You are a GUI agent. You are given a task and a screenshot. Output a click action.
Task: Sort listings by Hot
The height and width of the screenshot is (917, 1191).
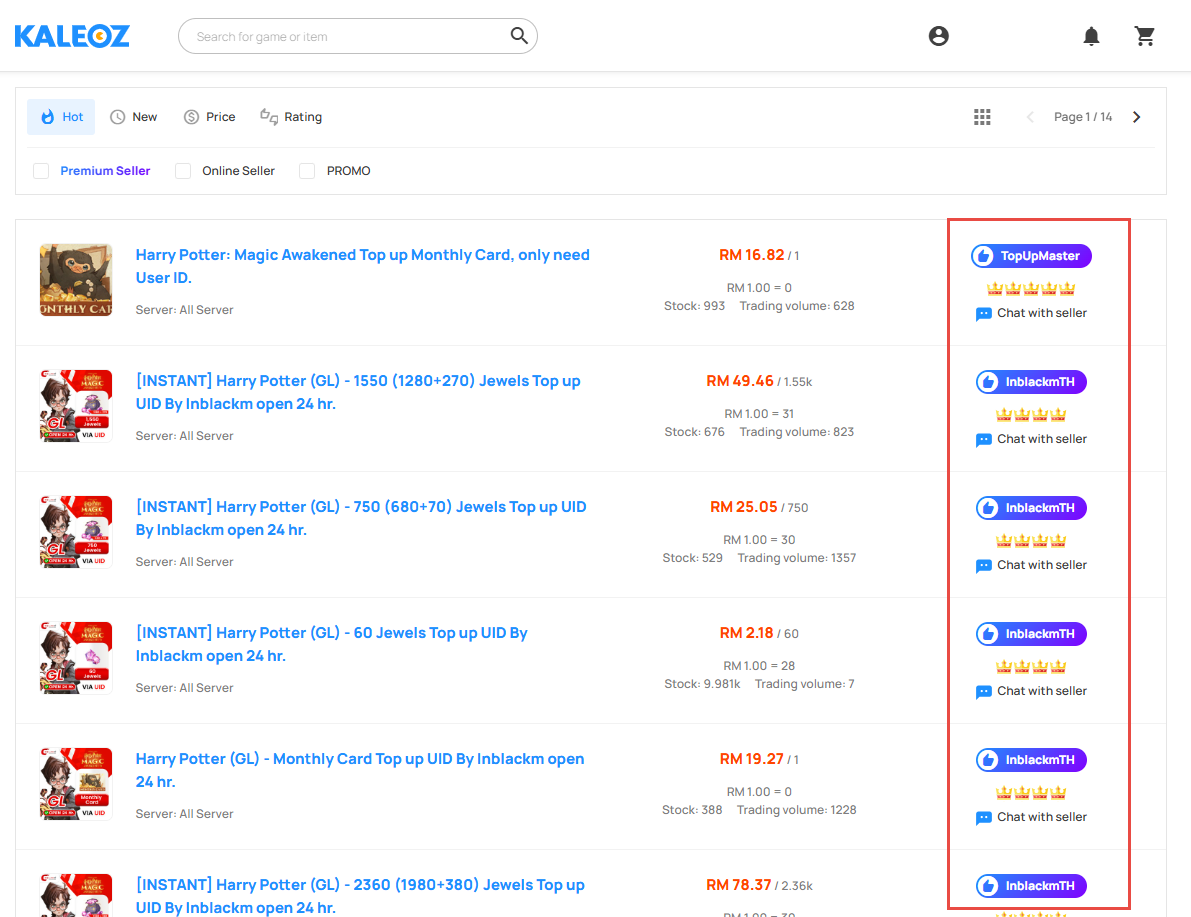(62, 117)
